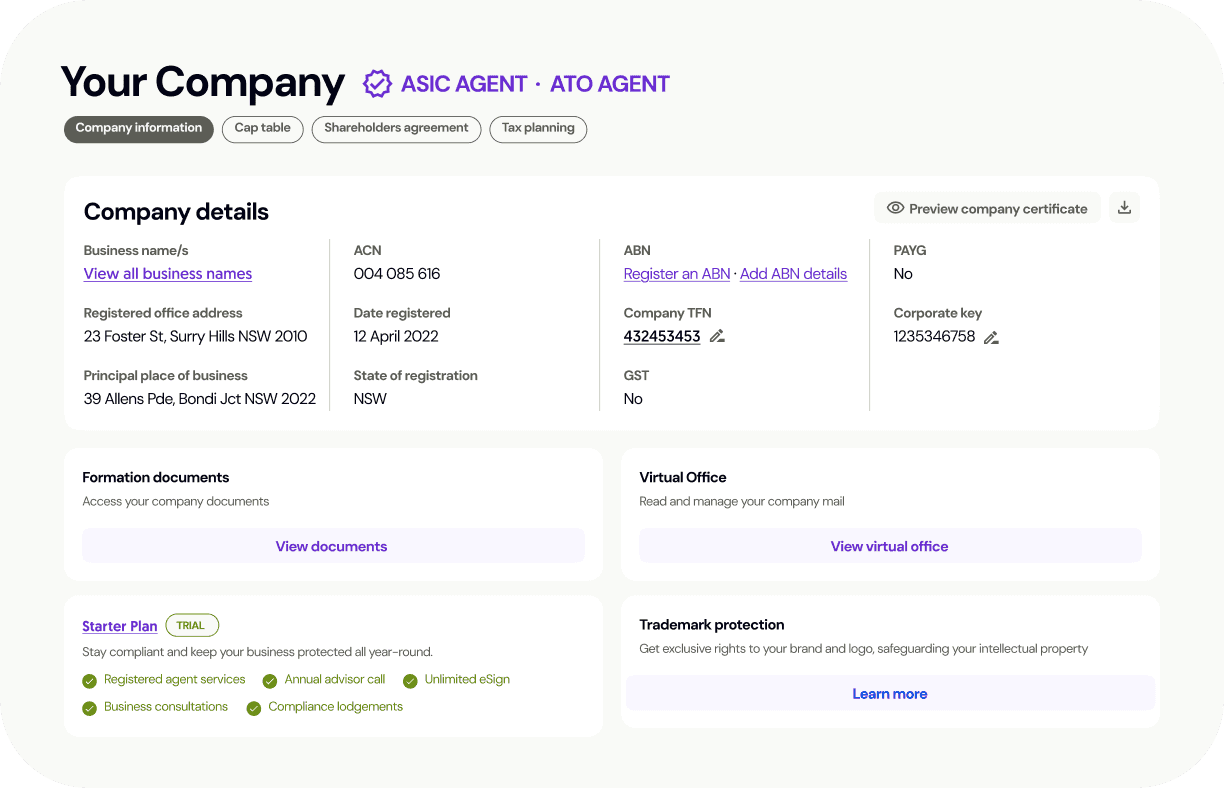The image size is (1224, 788).
Task: Click Registered agent services check icon
Action: click(90, 681)
